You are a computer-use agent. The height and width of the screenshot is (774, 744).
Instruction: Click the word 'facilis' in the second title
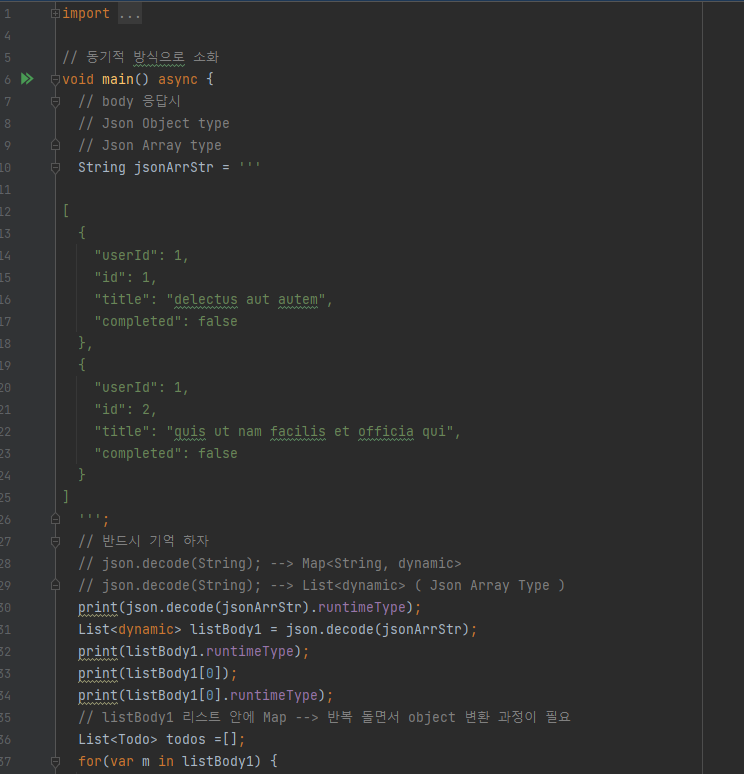(298, 431)
